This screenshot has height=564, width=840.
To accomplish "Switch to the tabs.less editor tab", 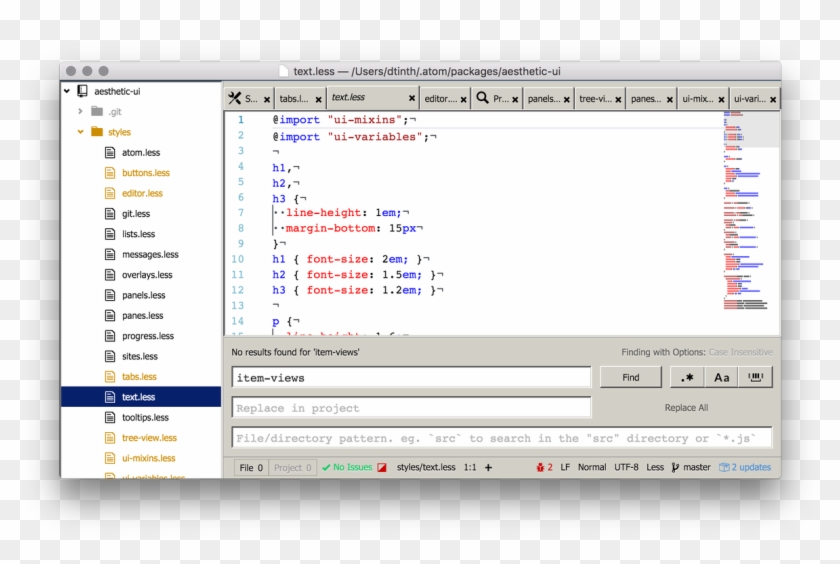I will pos(295,99).
